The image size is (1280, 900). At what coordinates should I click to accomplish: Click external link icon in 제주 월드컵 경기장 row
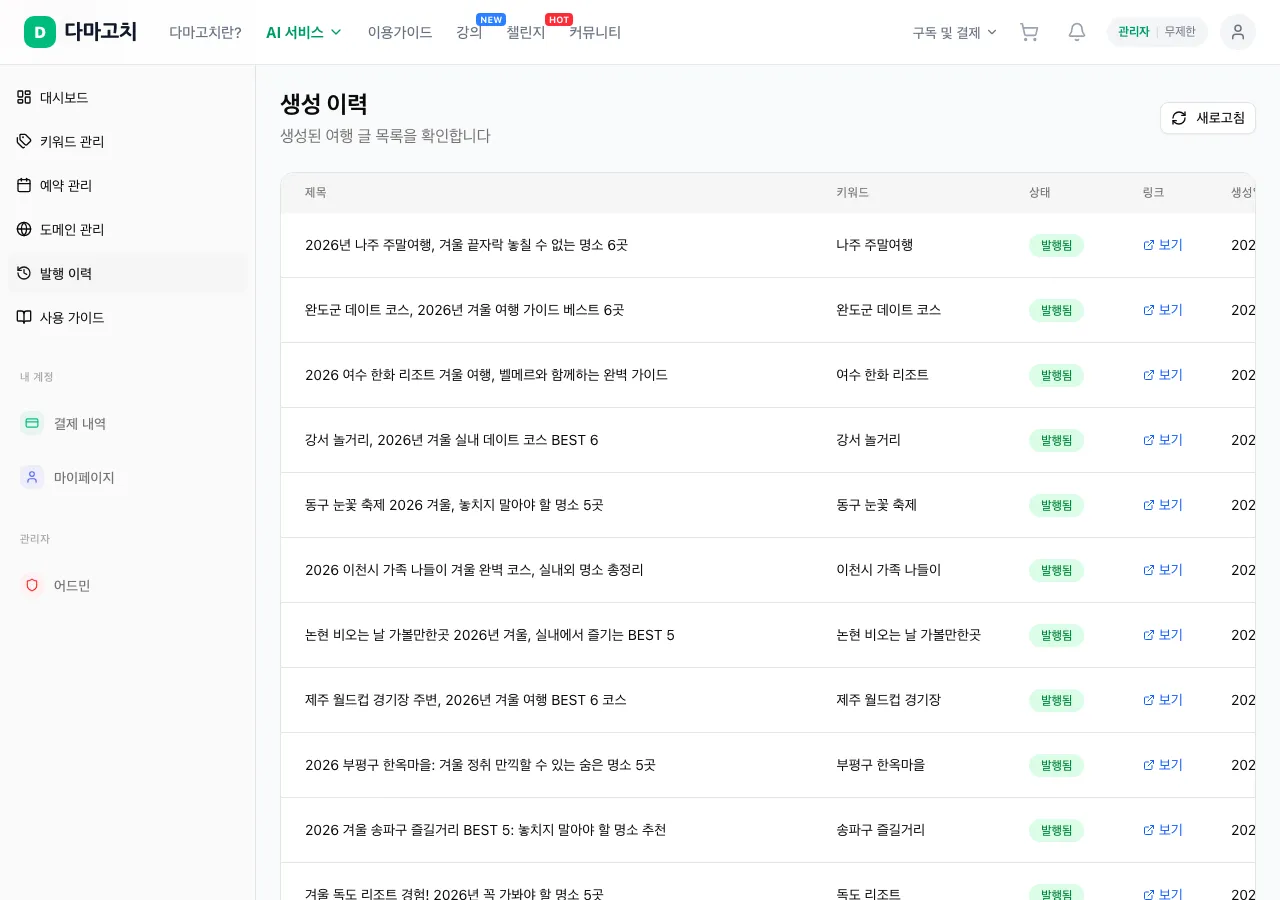[x=1149, y=700]
